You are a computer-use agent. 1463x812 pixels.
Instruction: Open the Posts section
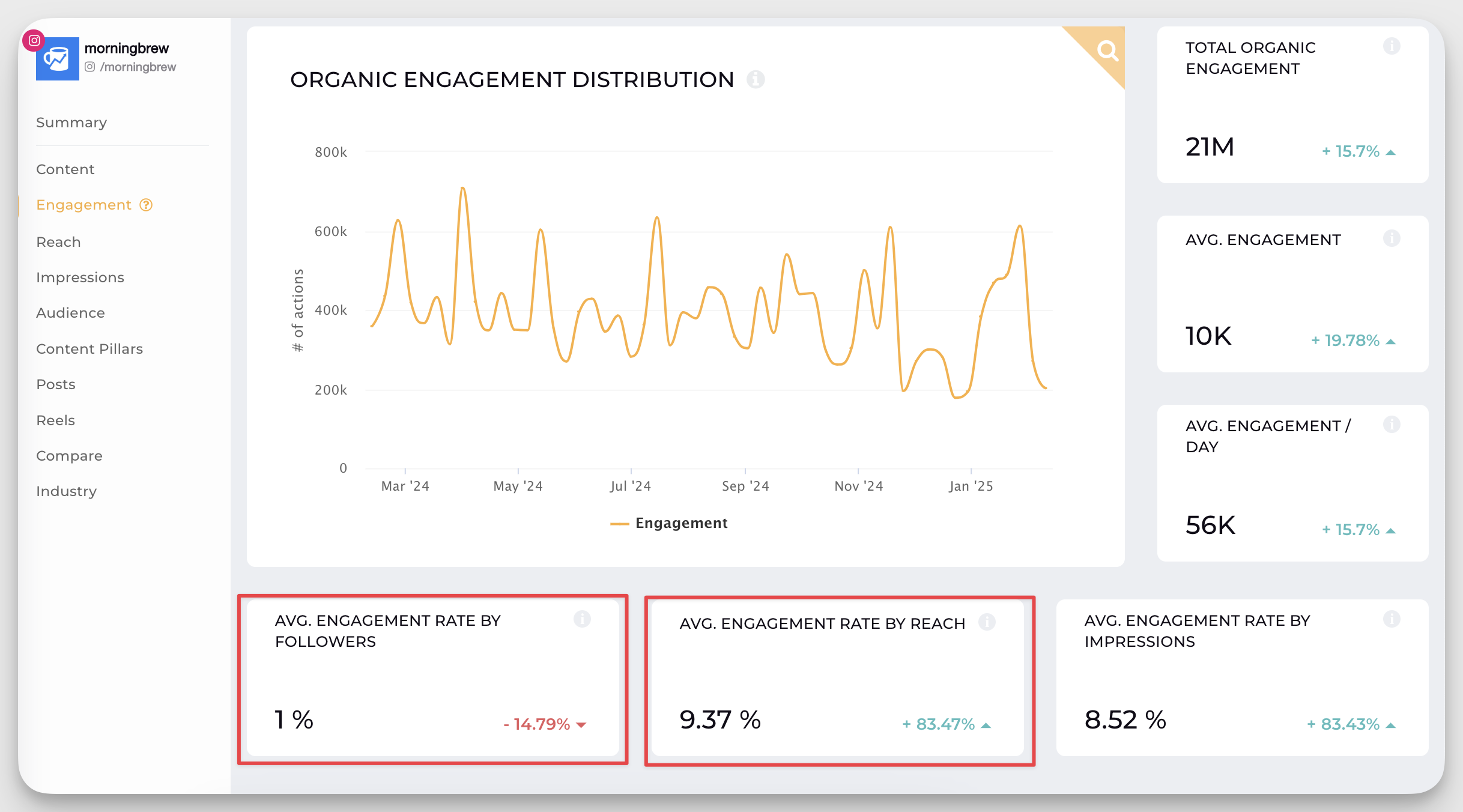coord(56,384)
